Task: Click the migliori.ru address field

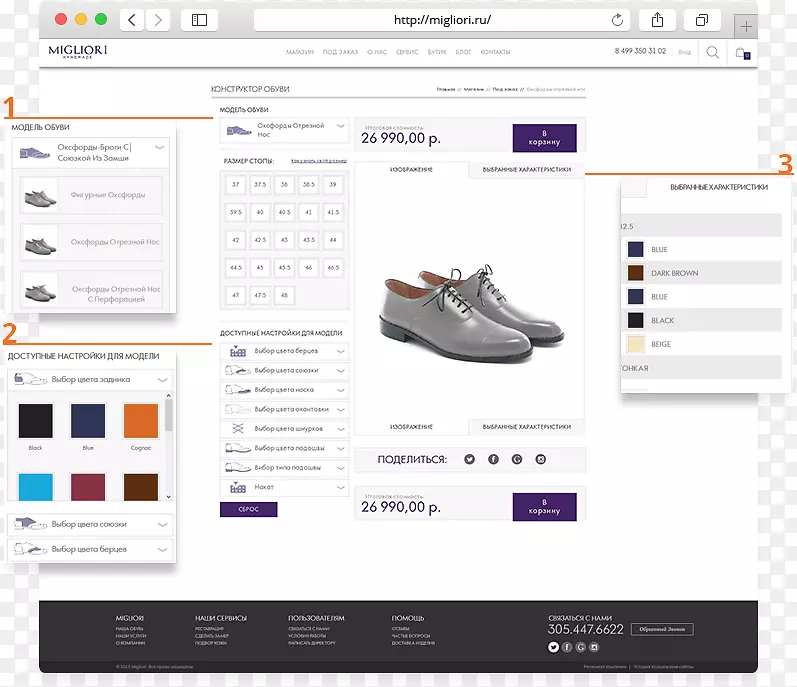Action: point(442,20)
